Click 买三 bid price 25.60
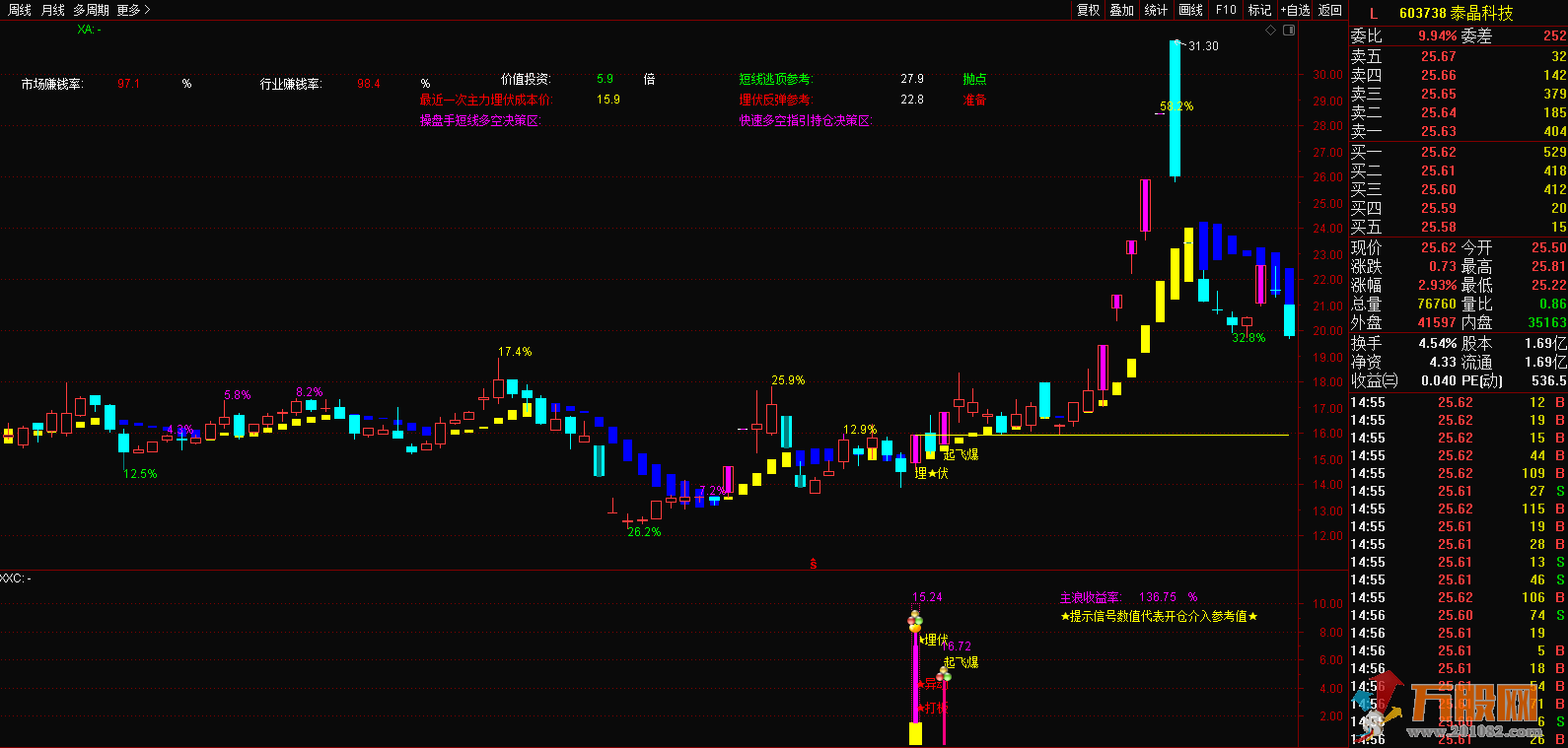1568x748 pixels. (1438, 190)
